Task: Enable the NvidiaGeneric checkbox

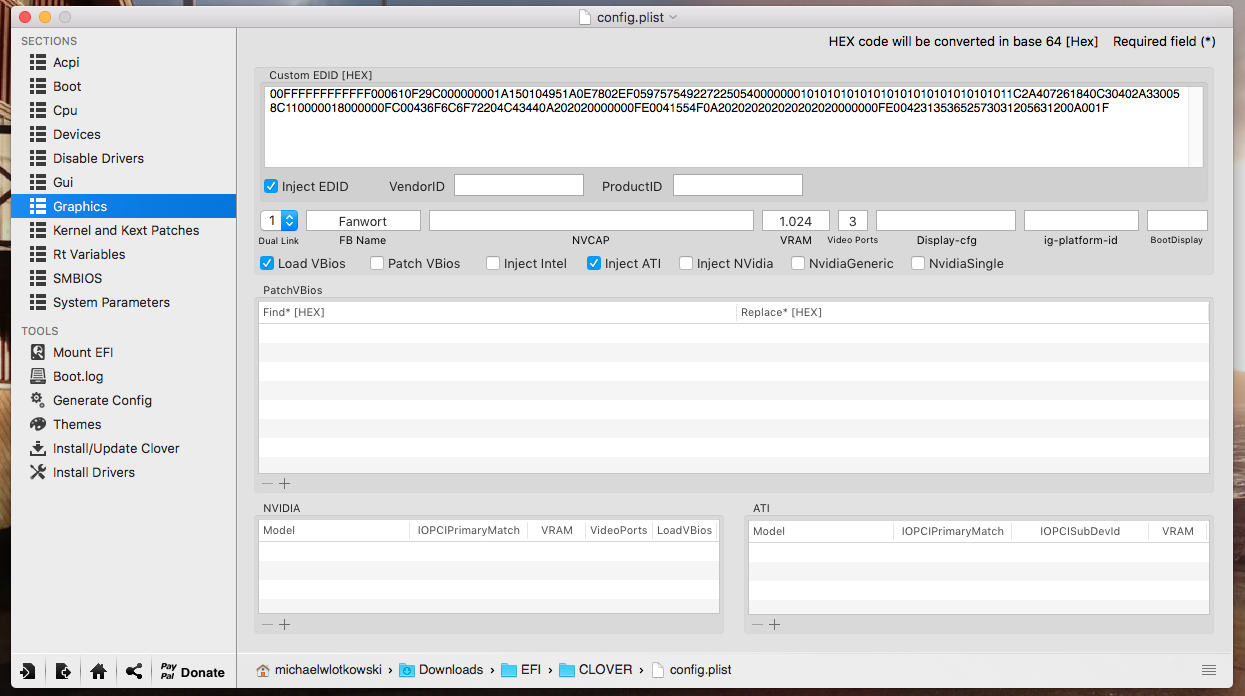Action: [x=798, y=264]
